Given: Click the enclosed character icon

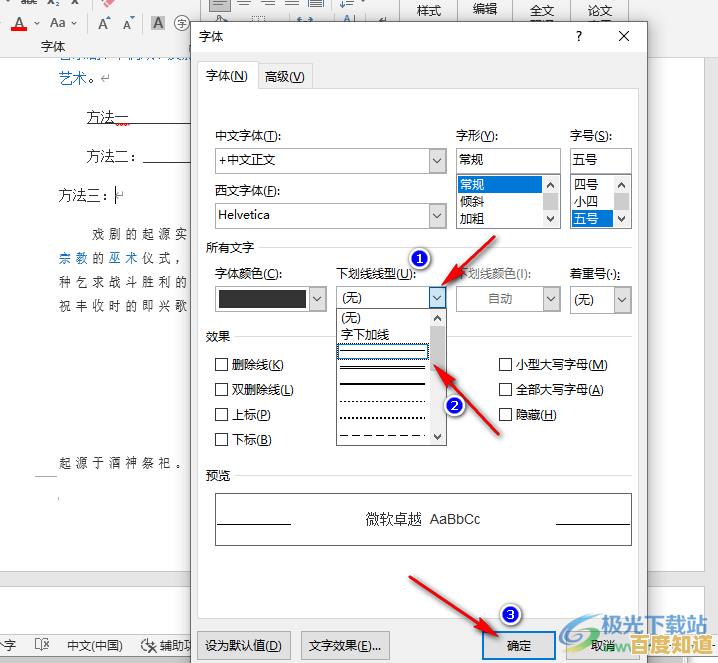Looking at the screenshot, I should [x=181, y=22].
